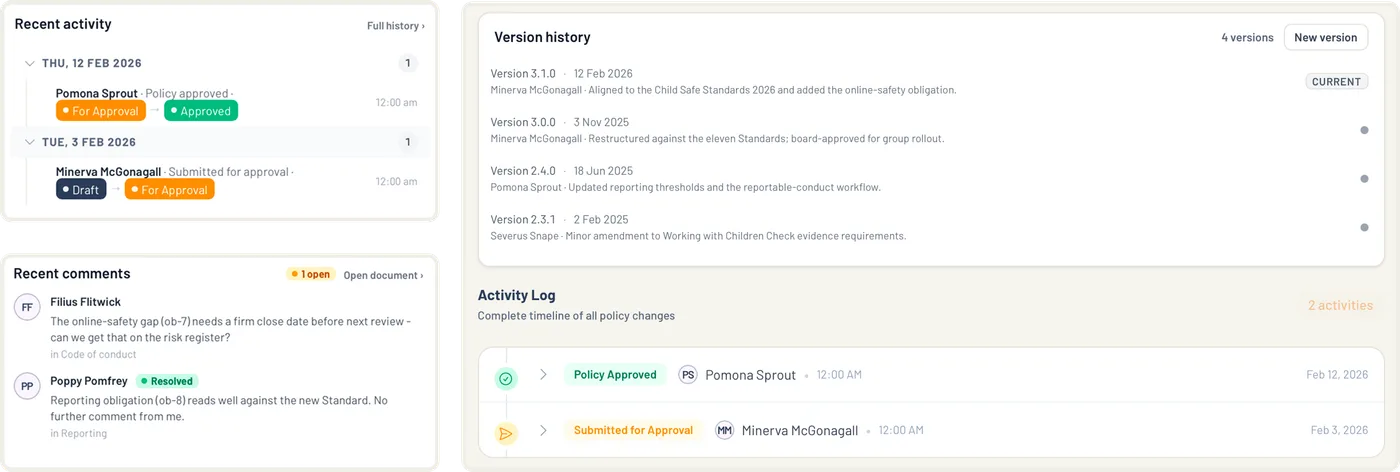1400x472 pixels.
Task: Open Version 2.3.1 dated 2 Feb 2025
Action: tap(928, 227)
